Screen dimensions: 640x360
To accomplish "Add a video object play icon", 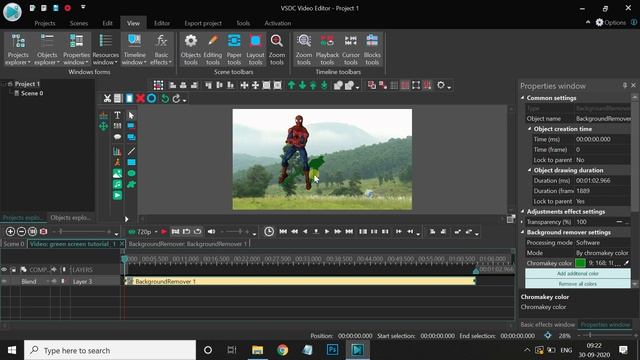I will point(117,196).
